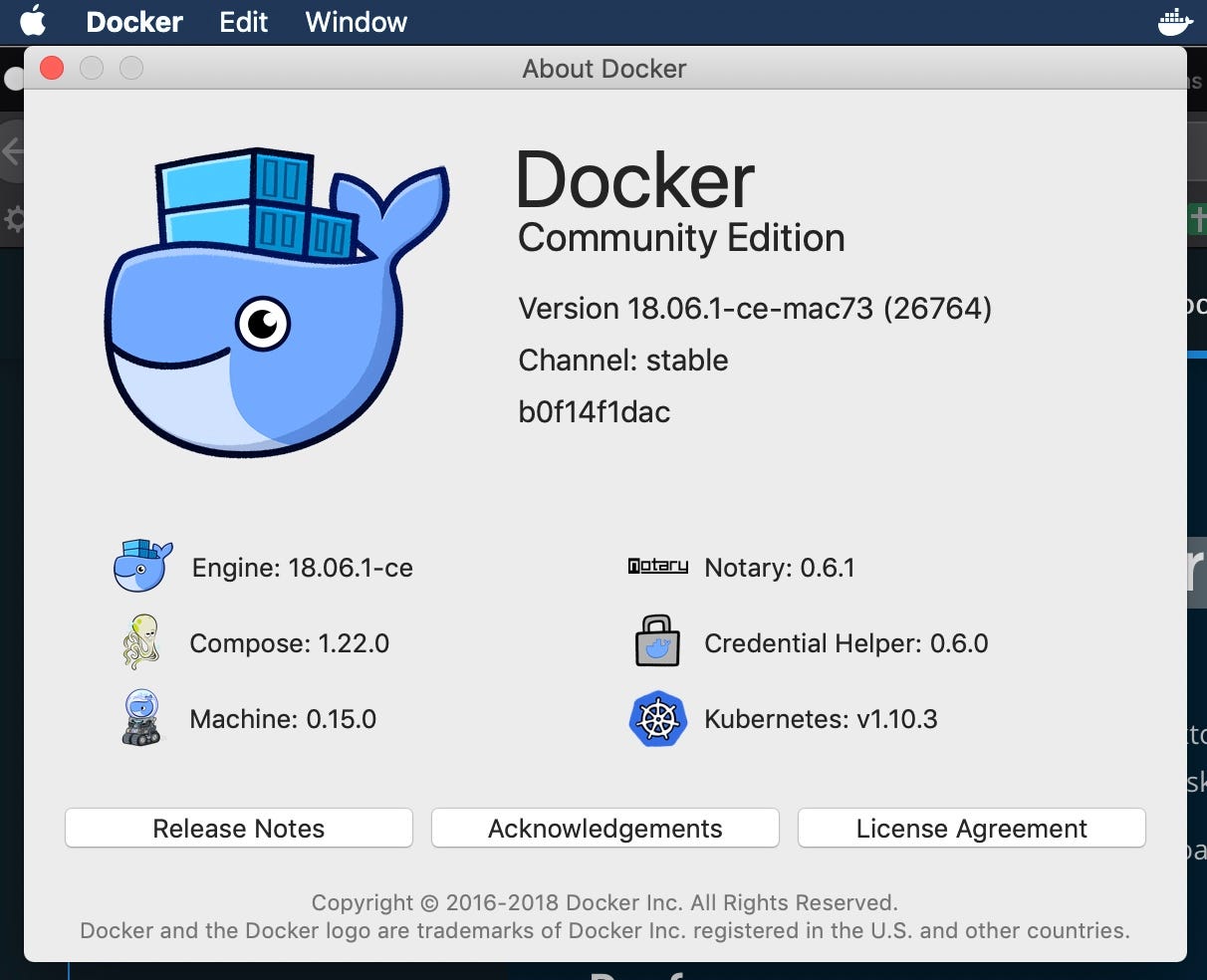1207x980 pixels.
Task: Click the Kubernetes: v1.10.3 label
Action: click(821, 719)
